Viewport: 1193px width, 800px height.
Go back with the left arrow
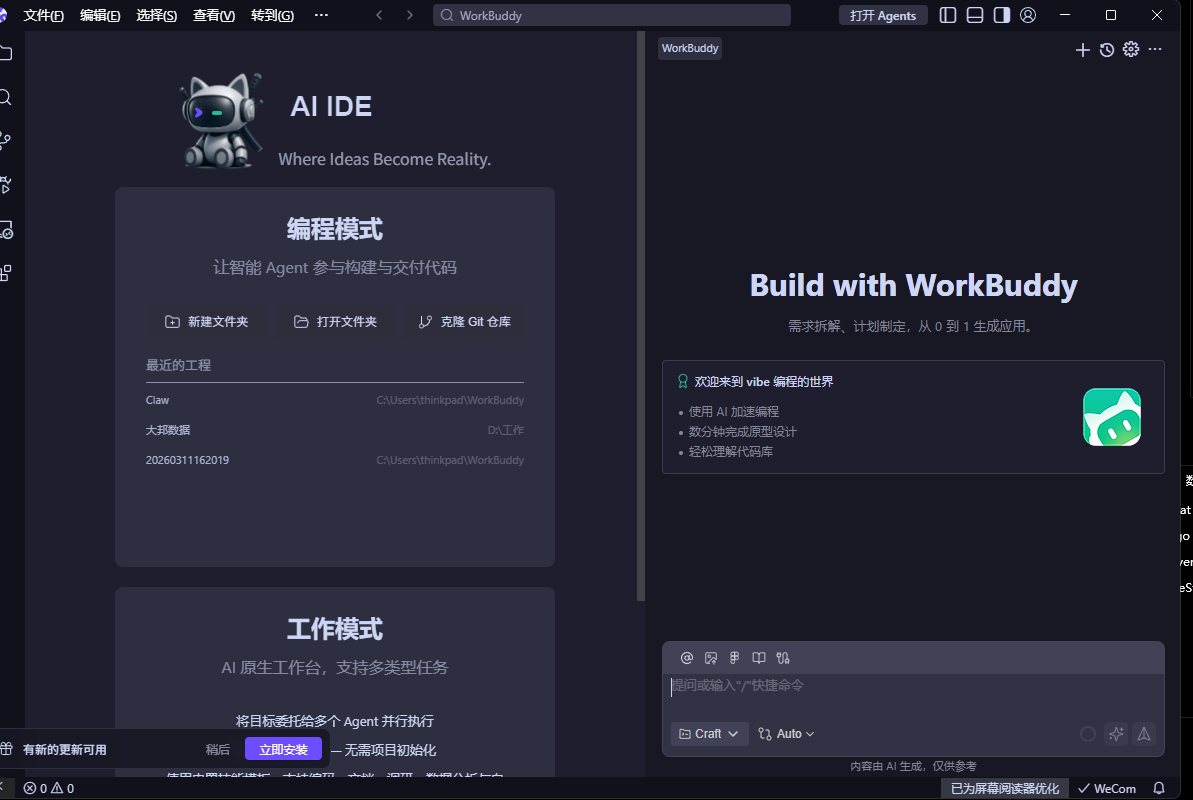pos(379,15)
